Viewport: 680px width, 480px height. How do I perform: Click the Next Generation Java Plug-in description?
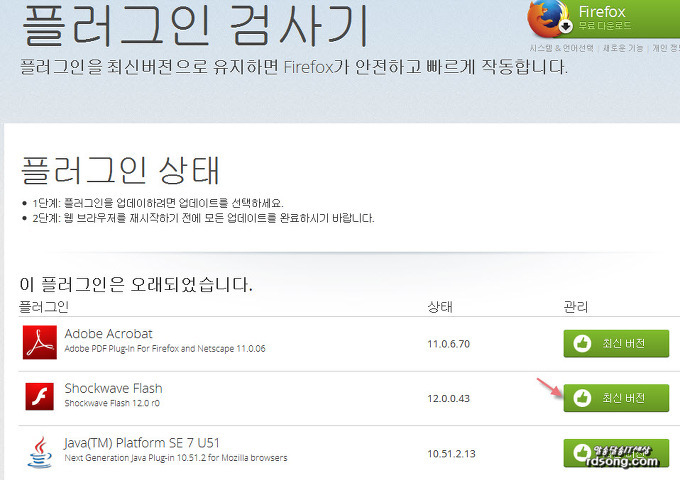(x=176, y=458)
